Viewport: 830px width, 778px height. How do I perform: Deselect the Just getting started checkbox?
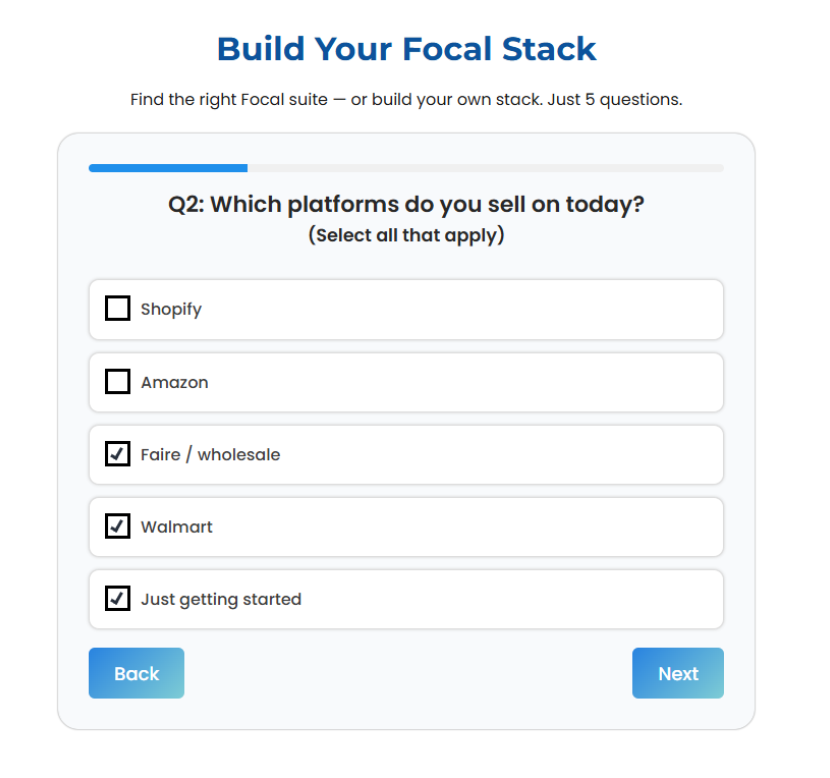point(118,599)
